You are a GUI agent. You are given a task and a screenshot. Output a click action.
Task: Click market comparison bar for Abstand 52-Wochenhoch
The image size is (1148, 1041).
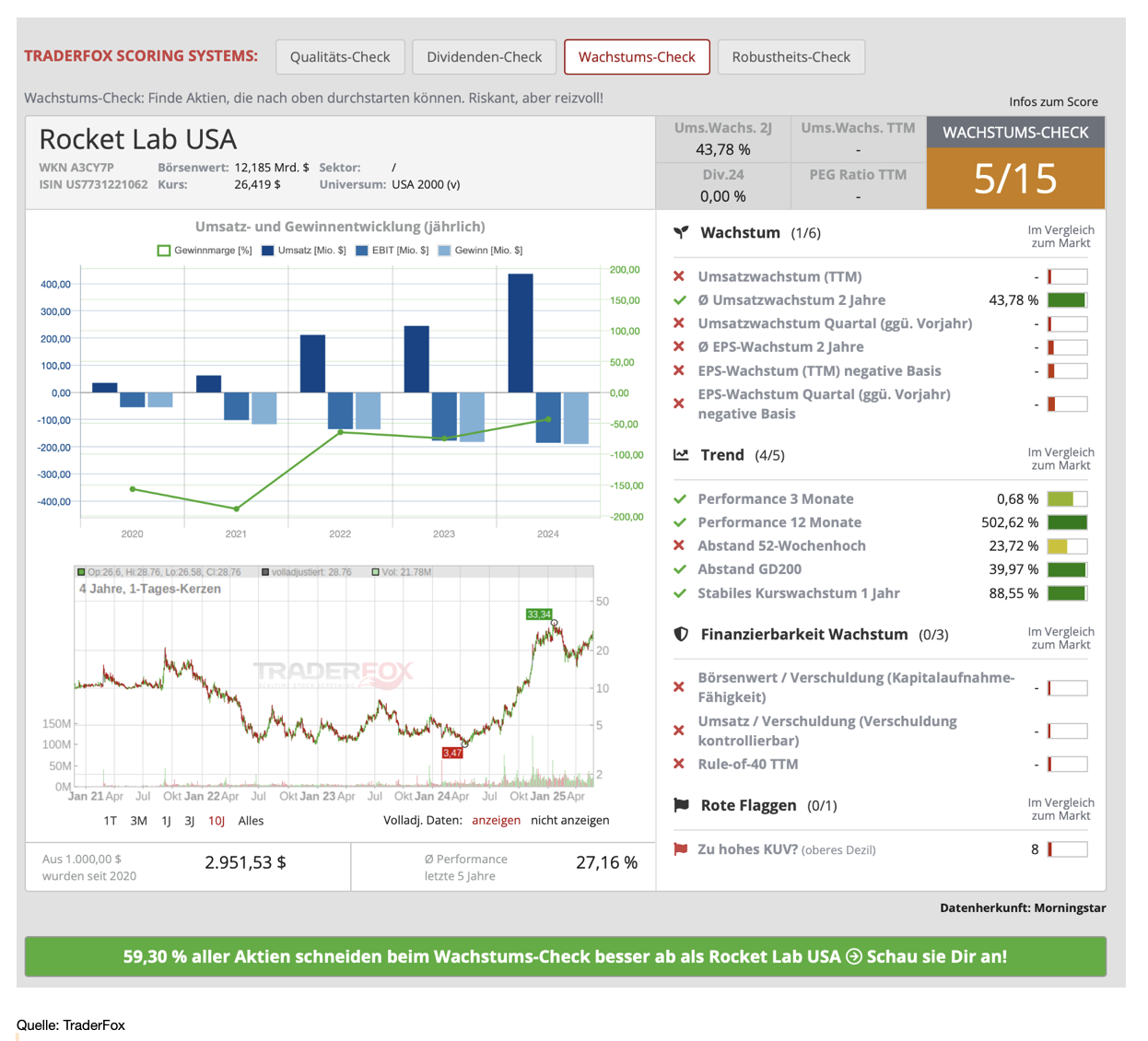pos(1067,546)
